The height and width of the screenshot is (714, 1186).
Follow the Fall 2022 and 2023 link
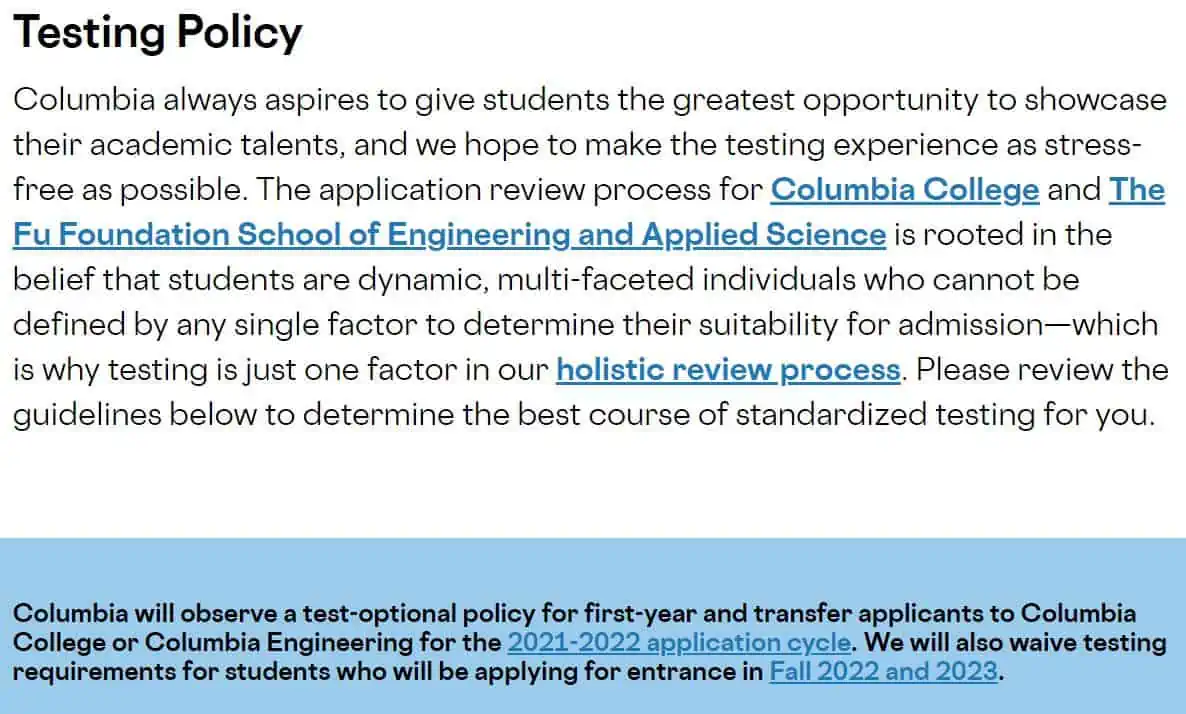pos(883,671)
